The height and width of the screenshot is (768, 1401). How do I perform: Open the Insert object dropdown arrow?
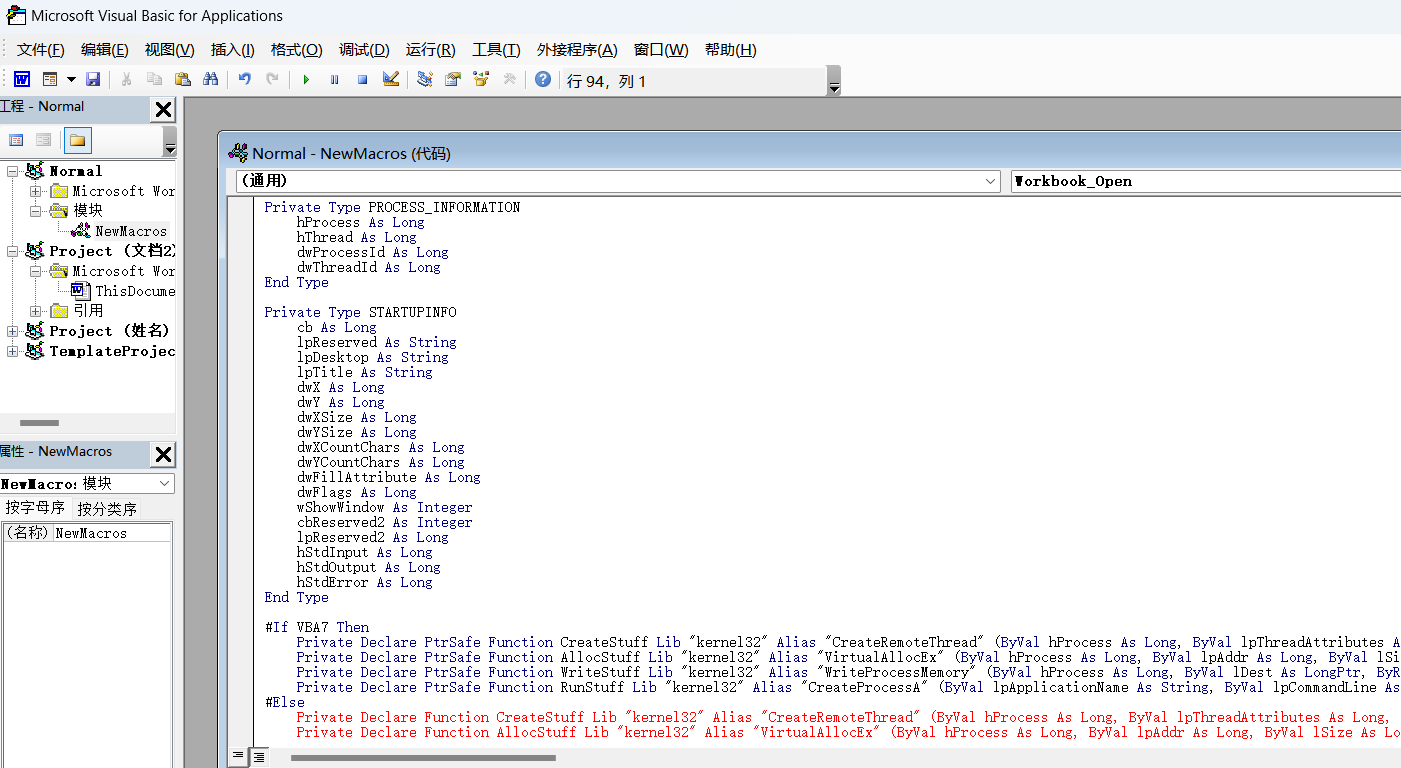click(x=71, y=79)
